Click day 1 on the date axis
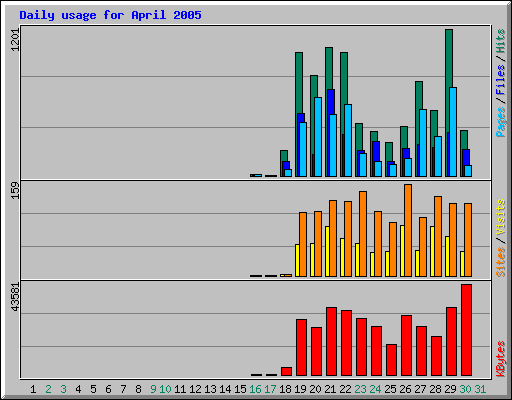 [33, 389]
